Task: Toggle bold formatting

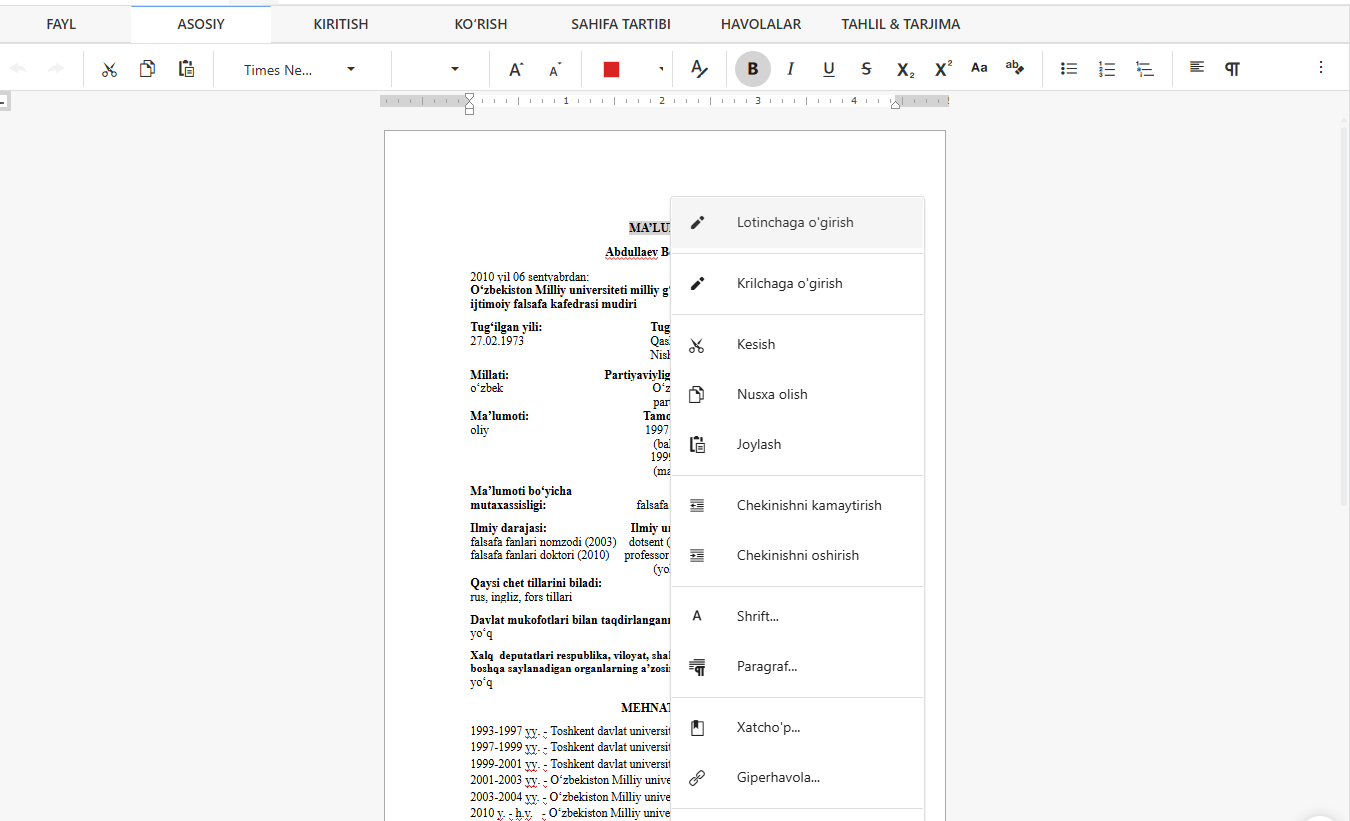Action: [752, 69]
